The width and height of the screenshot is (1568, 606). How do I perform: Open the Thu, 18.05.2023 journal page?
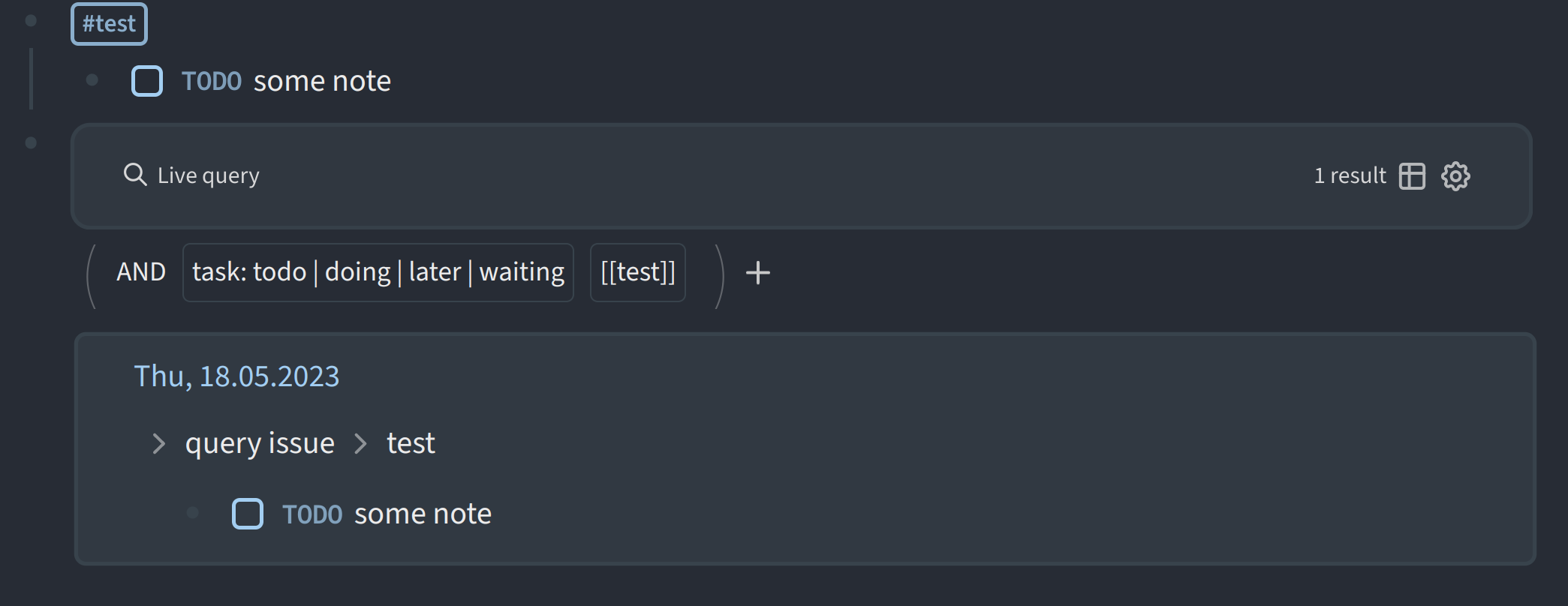point(236,376)
